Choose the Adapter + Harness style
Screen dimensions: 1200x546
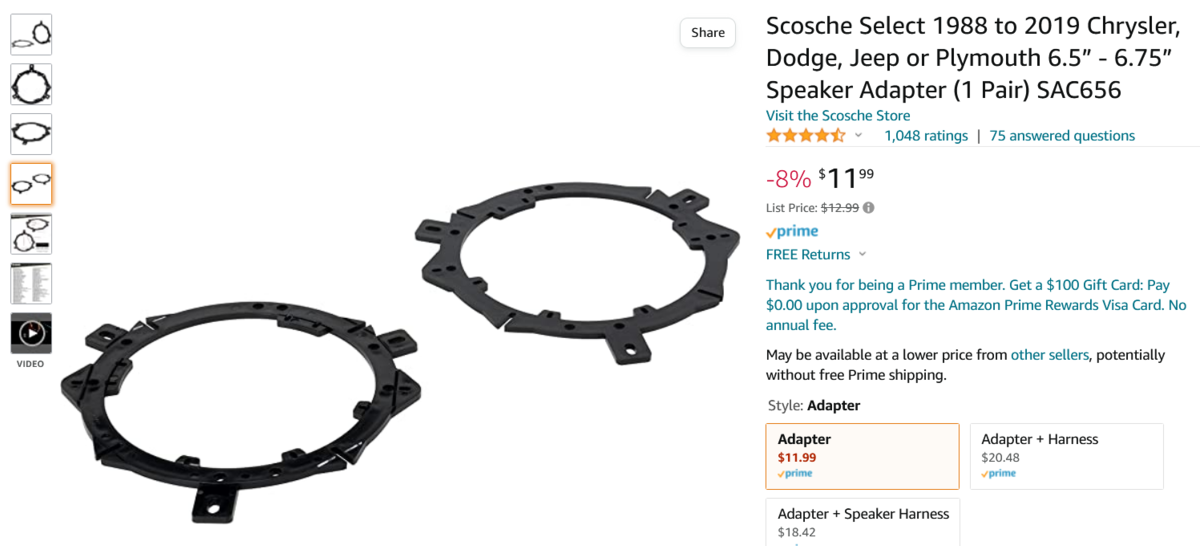coord(1066,456)
